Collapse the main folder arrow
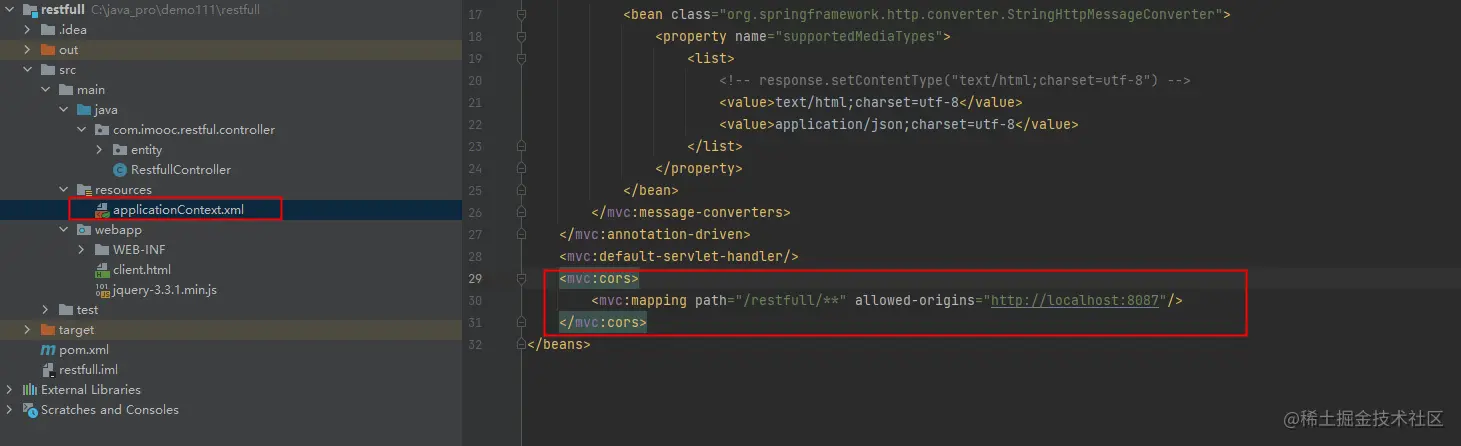 click(x=46, y=90)
